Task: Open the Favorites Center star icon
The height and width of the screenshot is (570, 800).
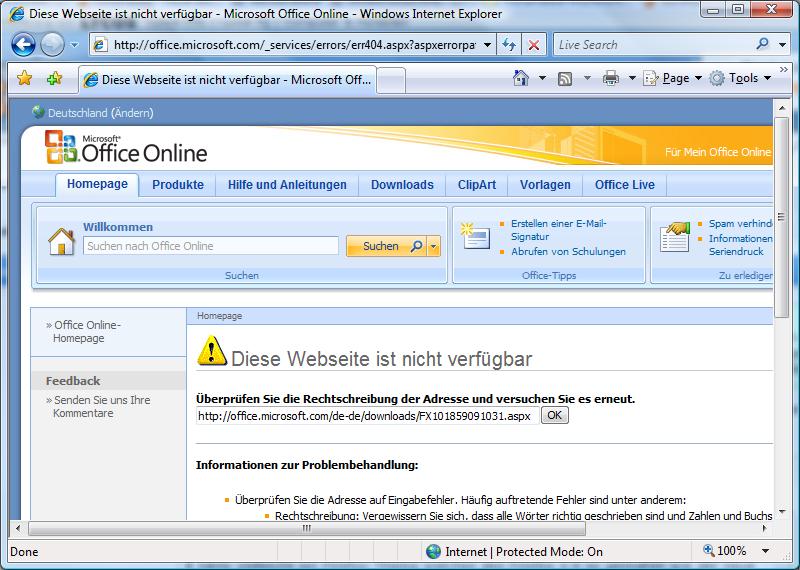Action: coord(24,79)
